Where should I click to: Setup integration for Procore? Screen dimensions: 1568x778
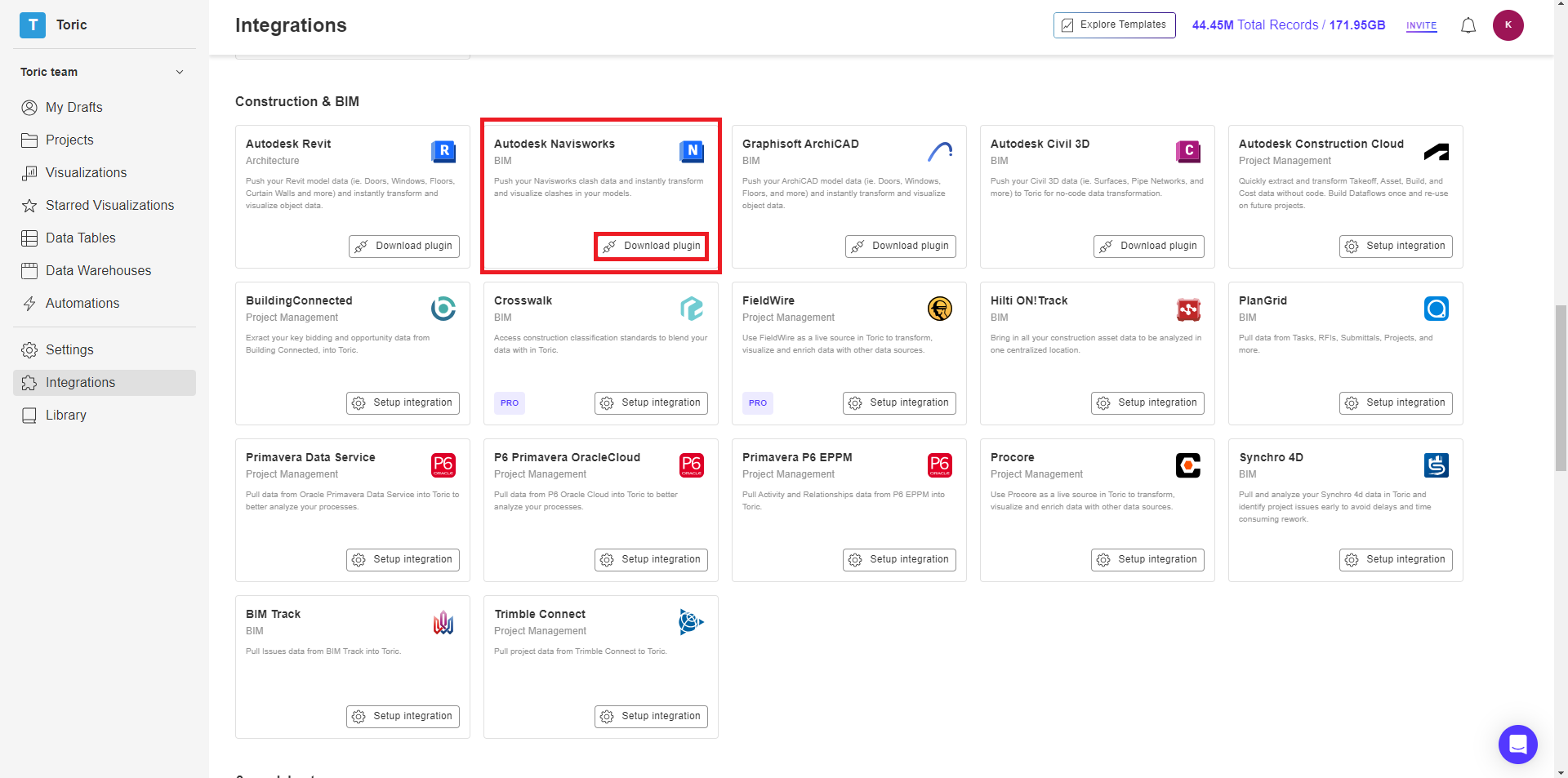click(x=1147, y=559)
